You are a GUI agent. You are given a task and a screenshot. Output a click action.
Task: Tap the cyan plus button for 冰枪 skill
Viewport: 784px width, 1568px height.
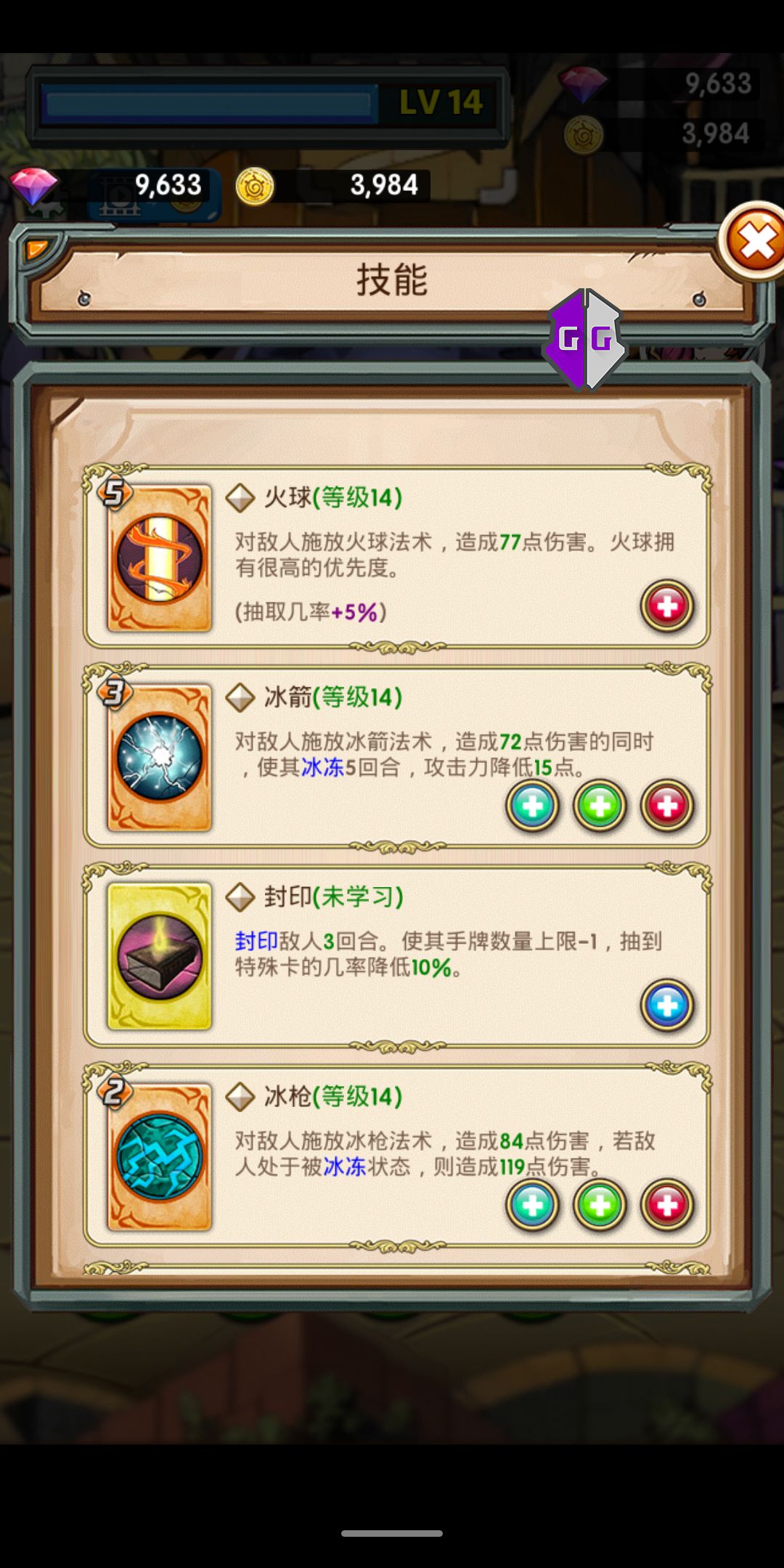[x=532, y=1204]
